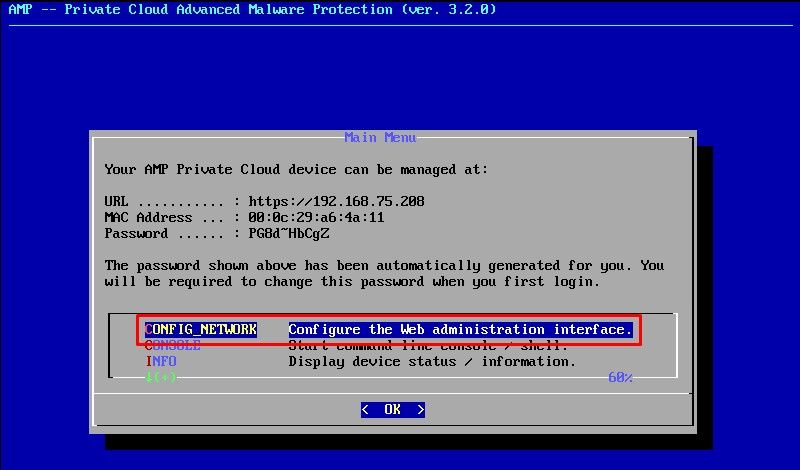Select the INFO menu entry
800x470 pixels.
(161, 362)
